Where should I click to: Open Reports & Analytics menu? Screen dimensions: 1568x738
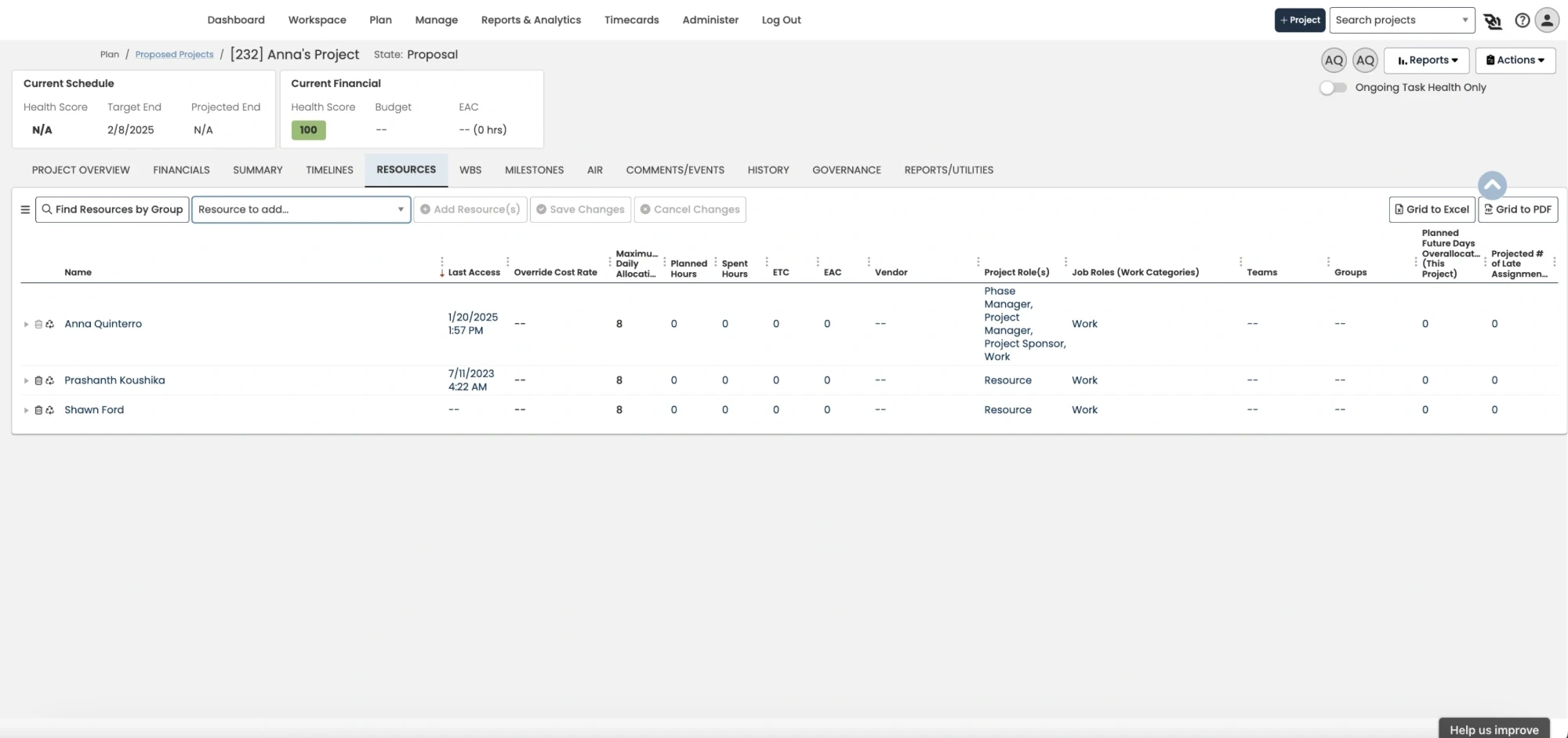[531, 20]
